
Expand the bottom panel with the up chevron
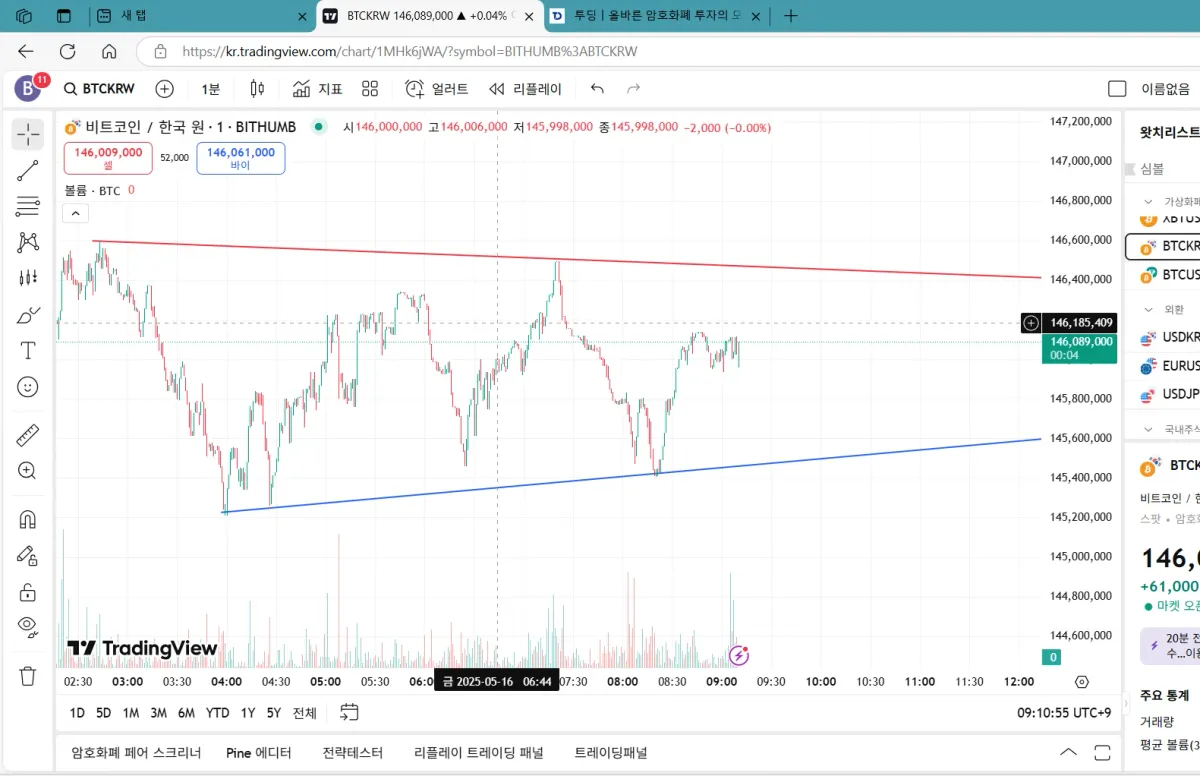pos(1068,753)
